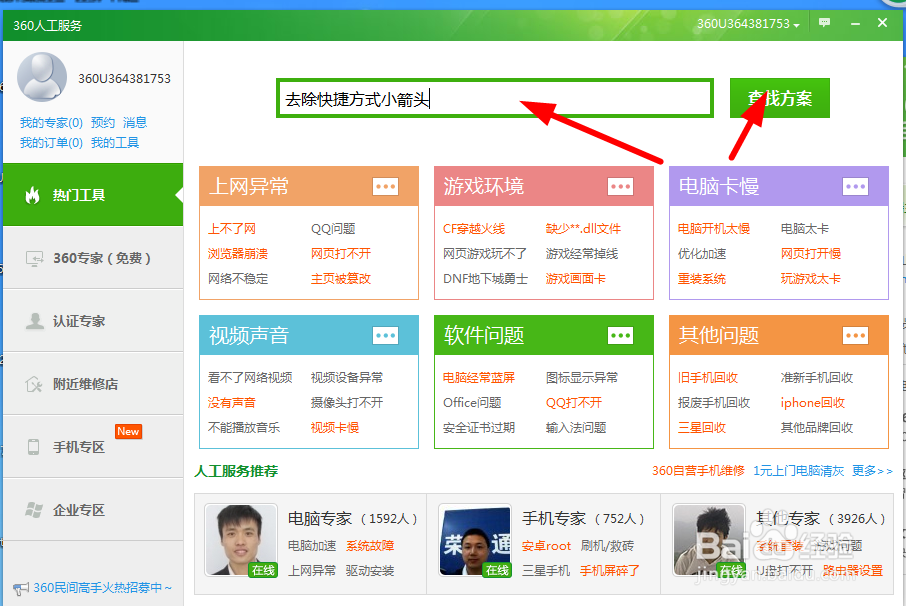Image resolution: width=906 pixels, height=606 pixels.
Task: Open the 浏览器崩溃 link
Action: tap(237, 254)
